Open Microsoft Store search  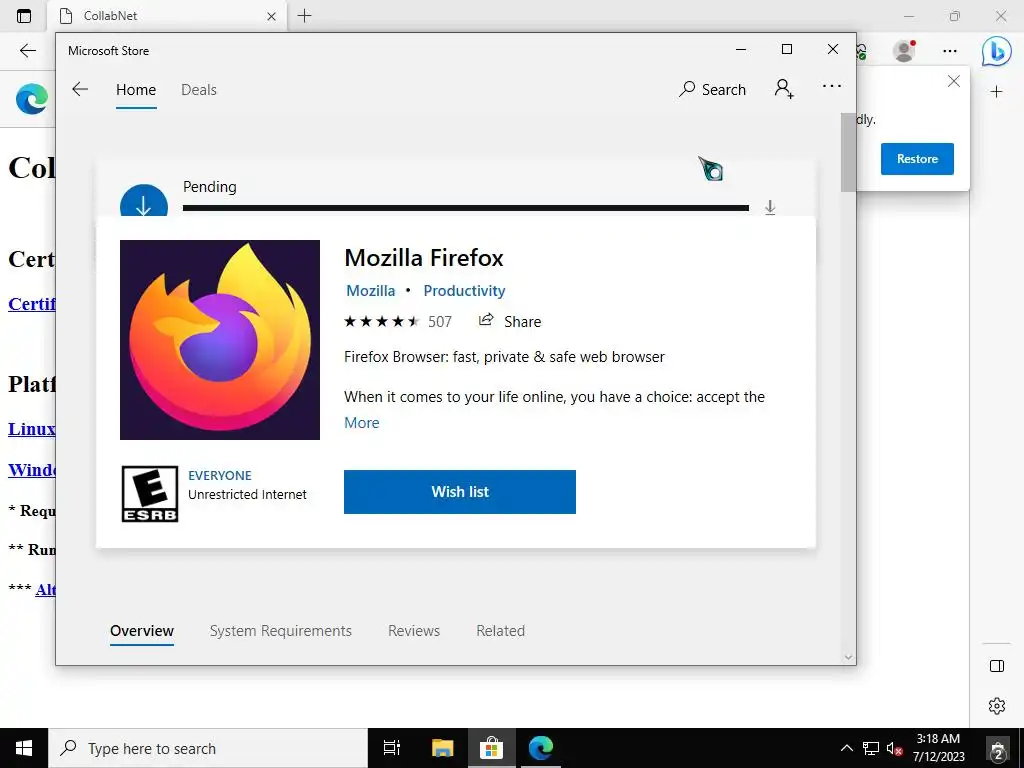[x=712, y=89]
